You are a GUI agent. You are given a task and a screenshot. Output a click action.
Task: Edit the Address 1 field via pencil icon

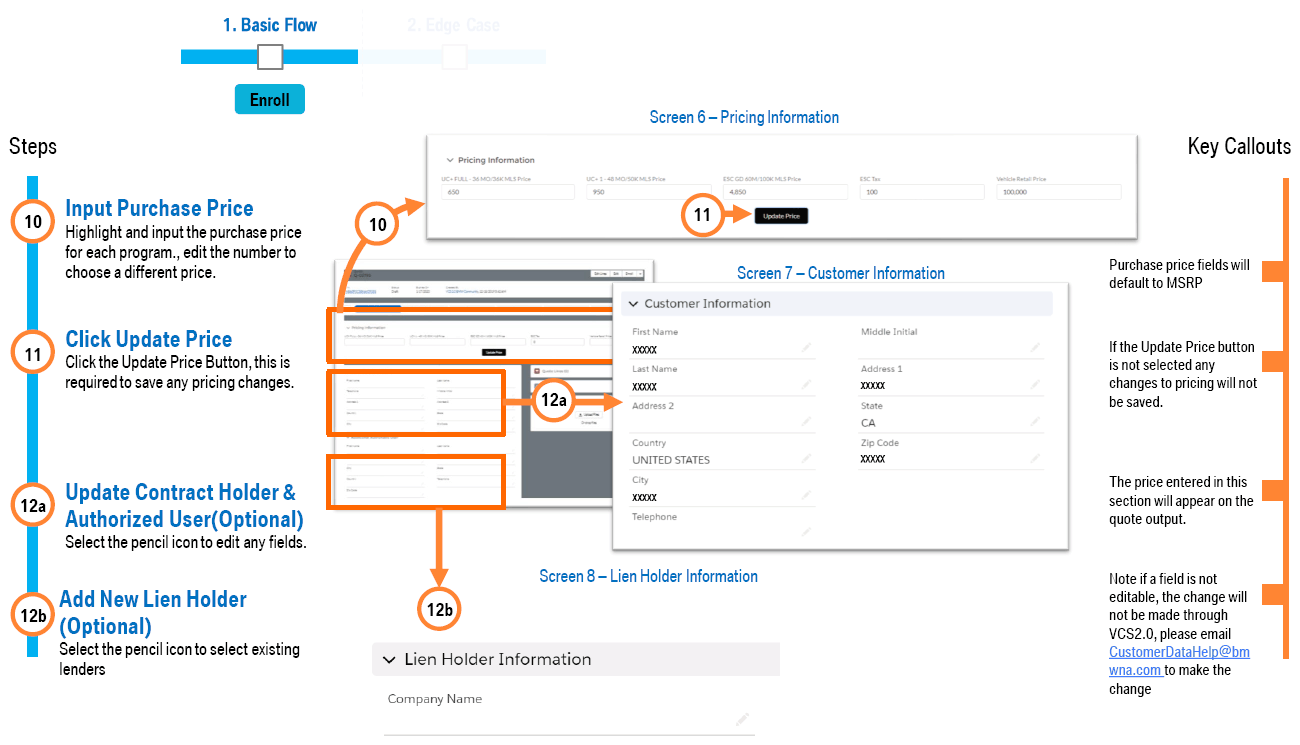pyautogui.click(x=1035, y=385)
